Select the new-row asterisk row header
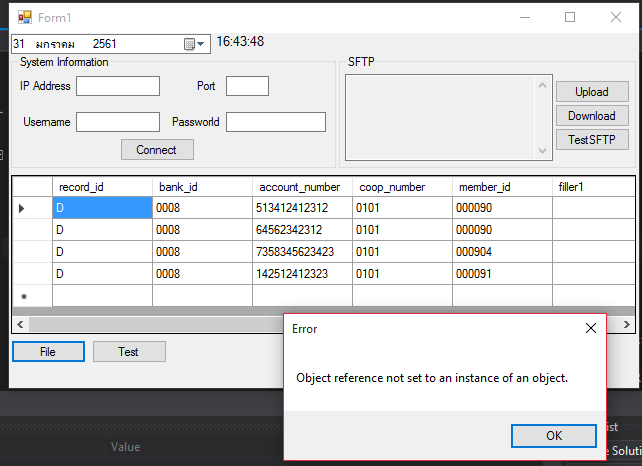 click(x=33, y=296)
